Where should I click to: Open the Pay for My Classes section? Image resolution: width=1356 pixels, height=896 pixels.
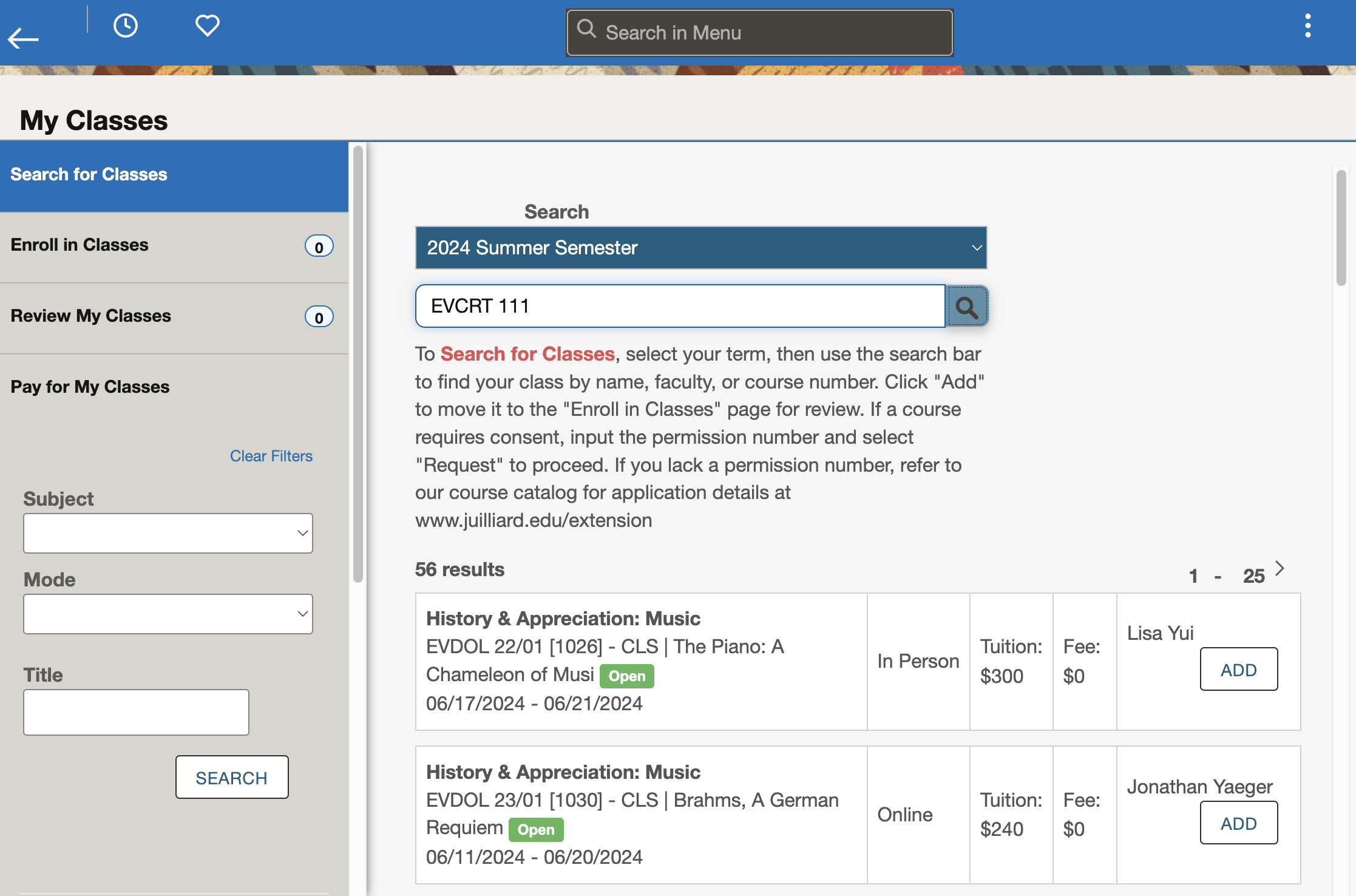[x=174, y=389]
